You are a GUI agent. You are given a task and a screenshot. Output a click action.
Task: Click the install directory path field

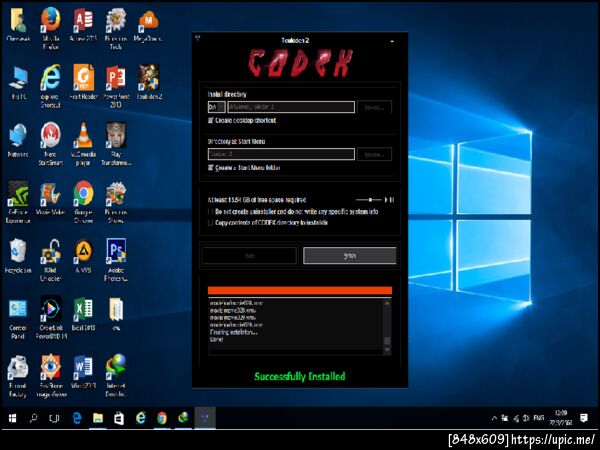click(x=291, y=107)
